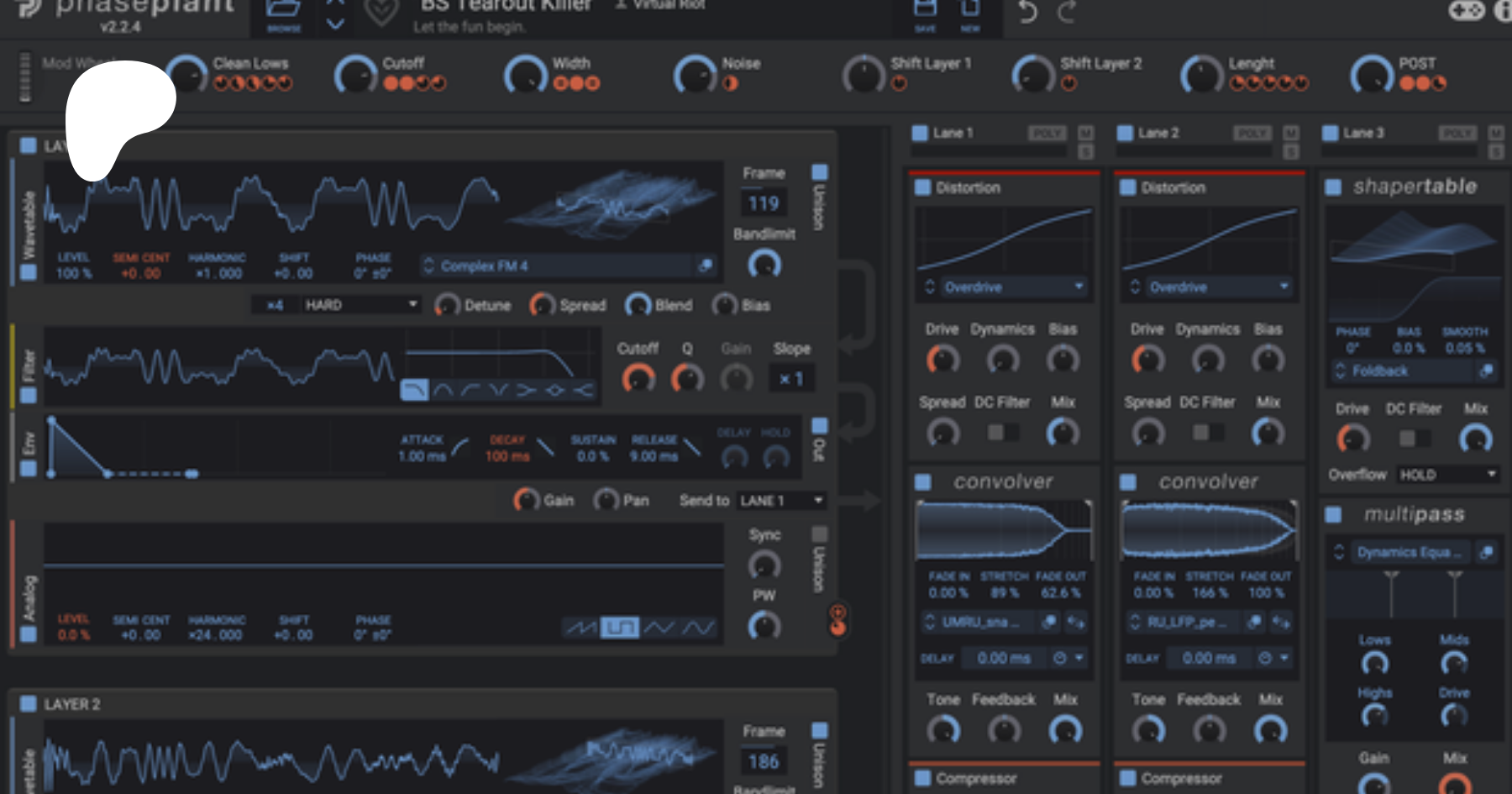Open the preset browser via Browse icon
The height and width of the screenshot is (794, 1512).
click(283, 12)
